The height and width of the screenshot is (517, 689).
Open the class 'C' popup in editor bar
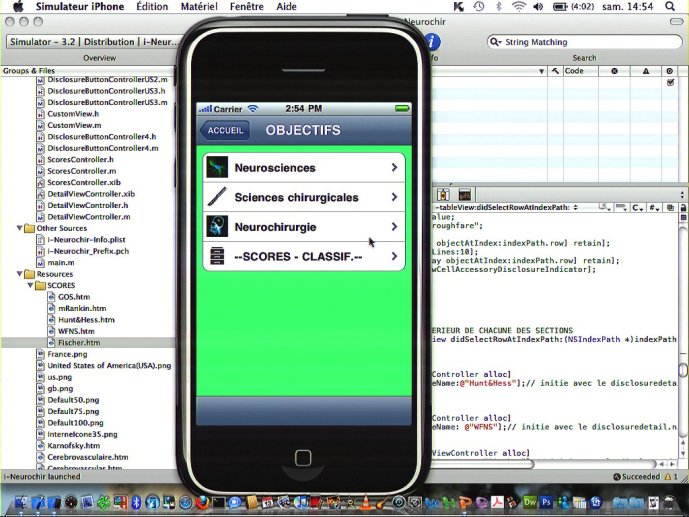point(638,207)
